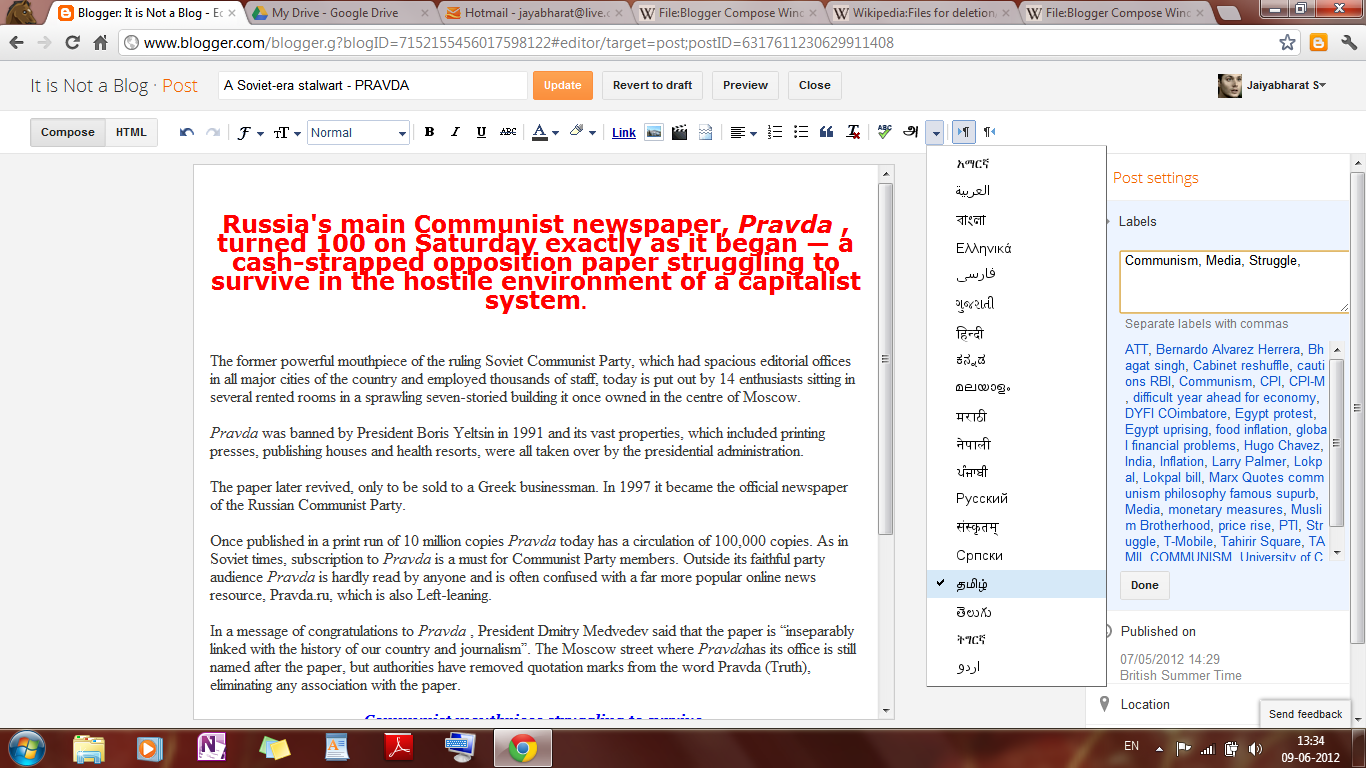Click the labels text box
The image size is (1366, 769).
coord(1234,281)
